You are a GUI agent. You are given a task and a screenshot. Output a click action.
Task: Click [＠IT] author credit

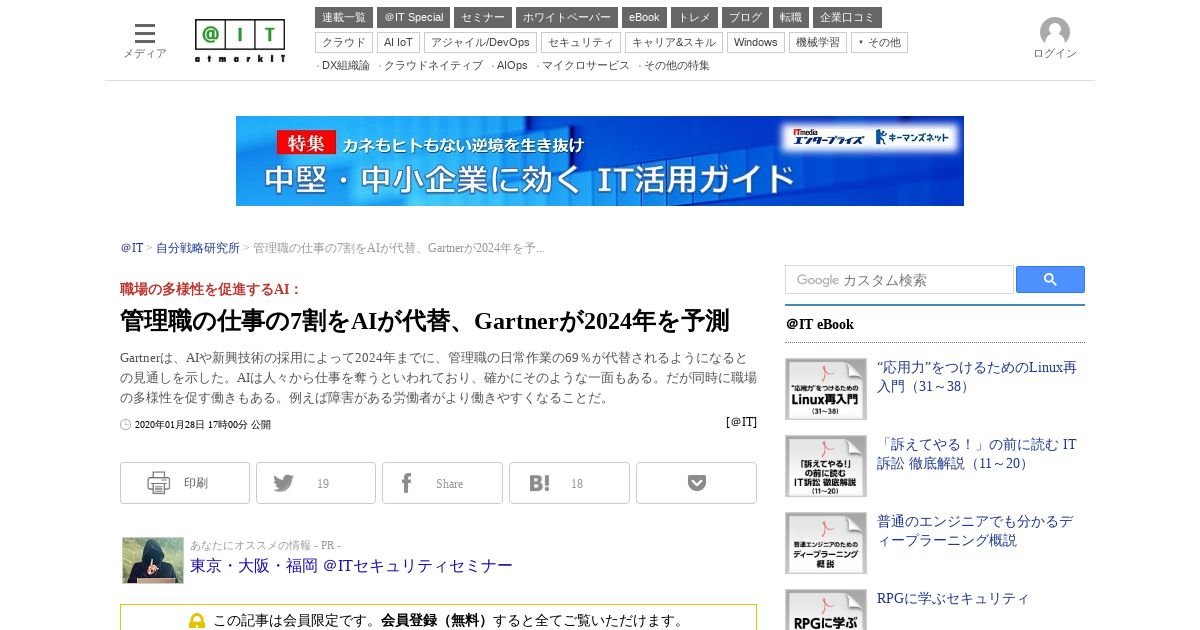coord(741,422)
